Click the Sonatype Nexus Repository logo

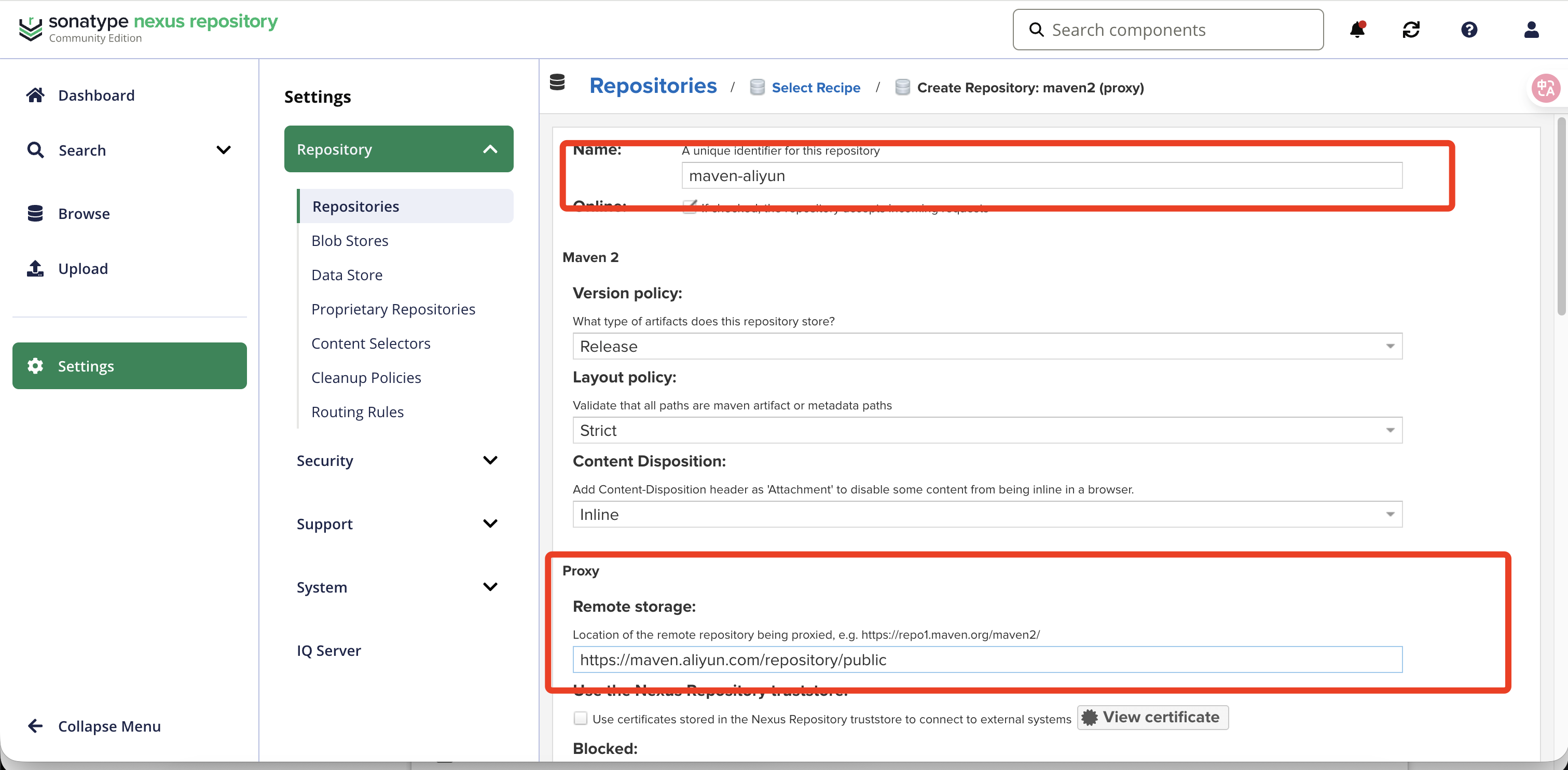pyautogui.click(x=147, y=28)
